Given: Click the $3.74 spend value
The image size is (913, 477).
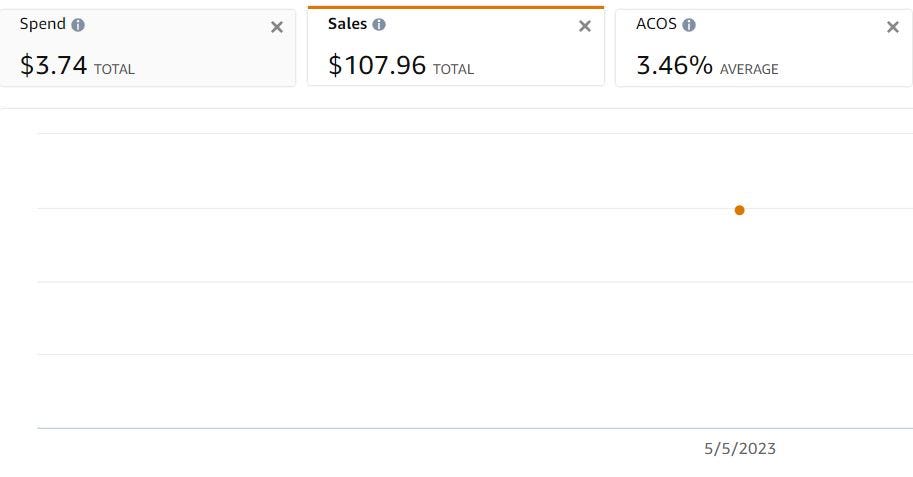Looking at the screenshot, I should 53,65.
